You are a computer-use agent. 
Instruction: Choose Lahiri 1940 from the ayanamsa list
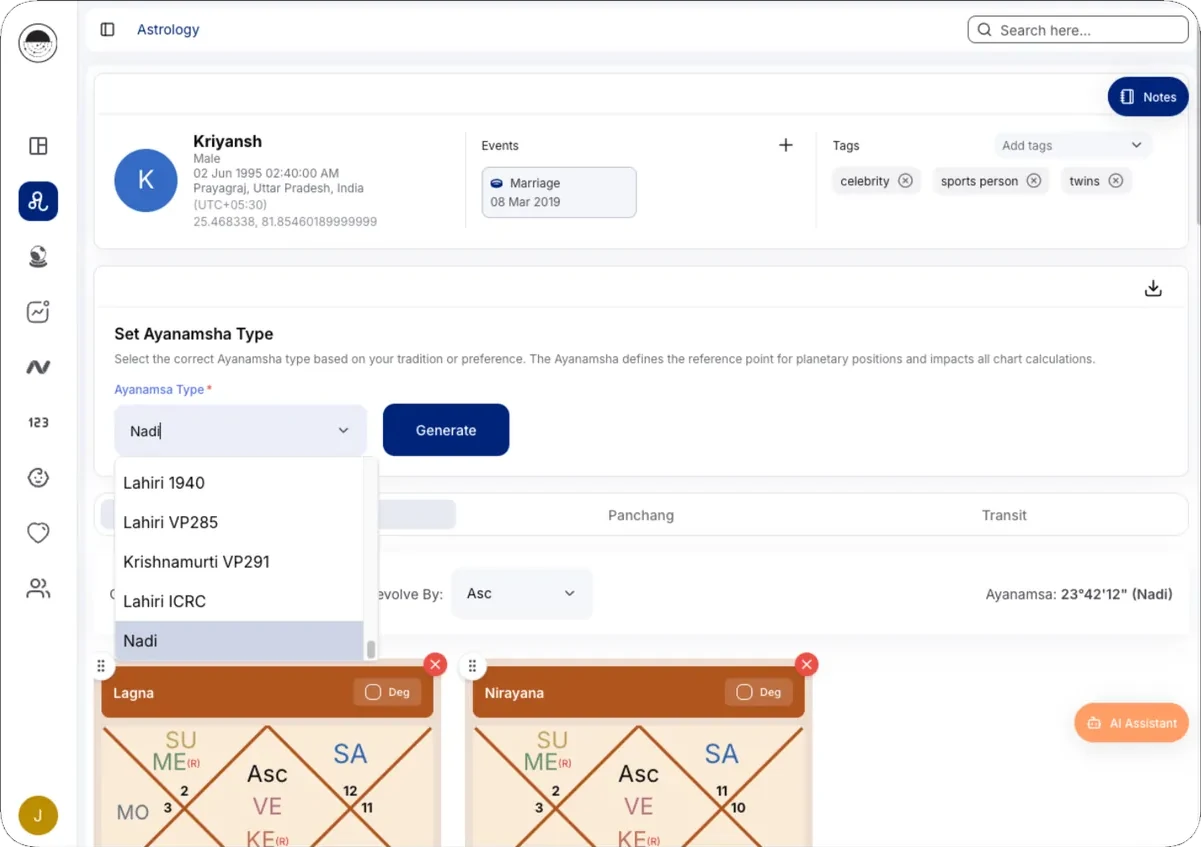coord(239,483)
